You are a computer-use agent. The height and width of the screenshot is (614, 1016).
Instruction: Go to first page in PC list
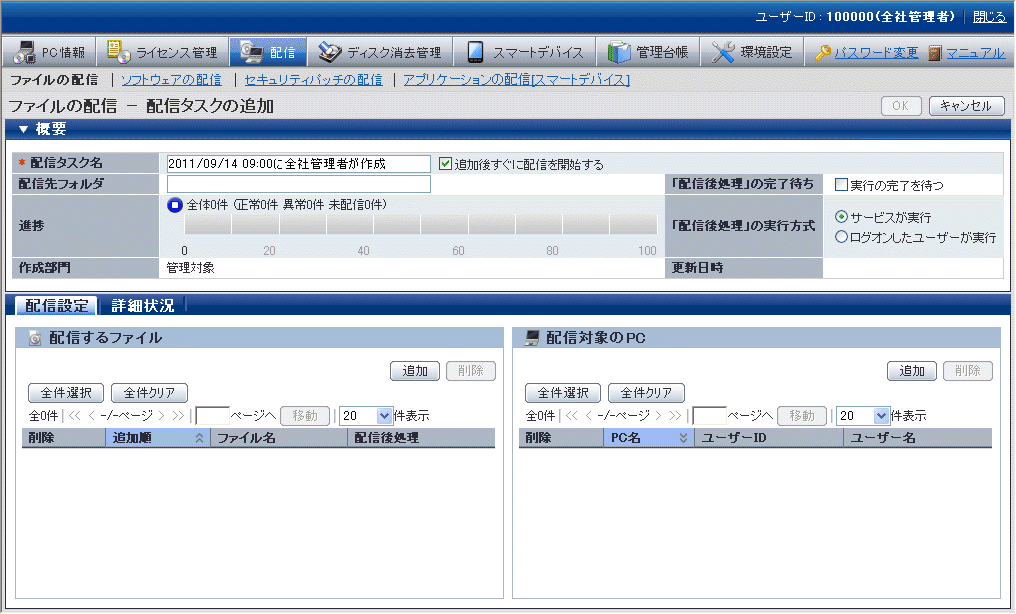[572, 416]
